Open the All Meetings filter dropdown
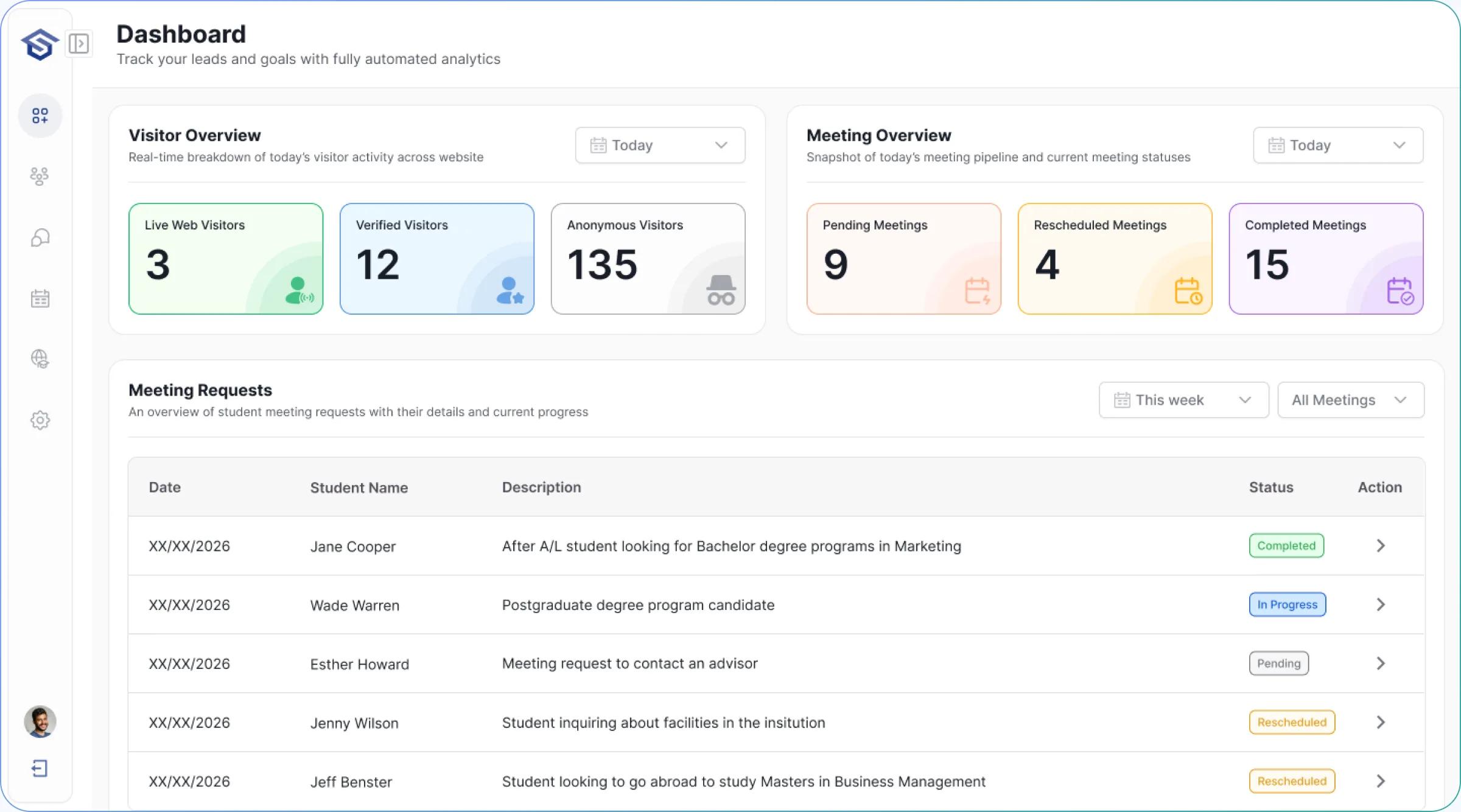Screen dimensions: 1461x812 coord(1351,400)
